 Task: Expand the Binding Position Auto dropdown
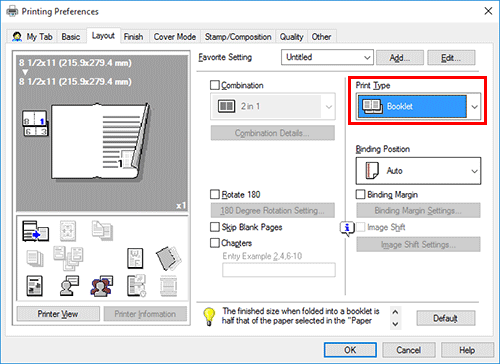point(418,171)
